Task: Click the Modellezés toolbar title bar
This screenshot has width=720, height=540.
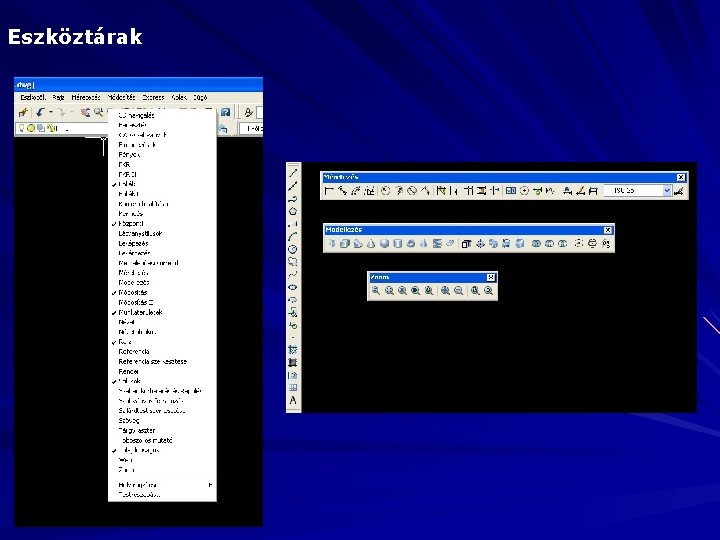Action: [x=464, y=230]
